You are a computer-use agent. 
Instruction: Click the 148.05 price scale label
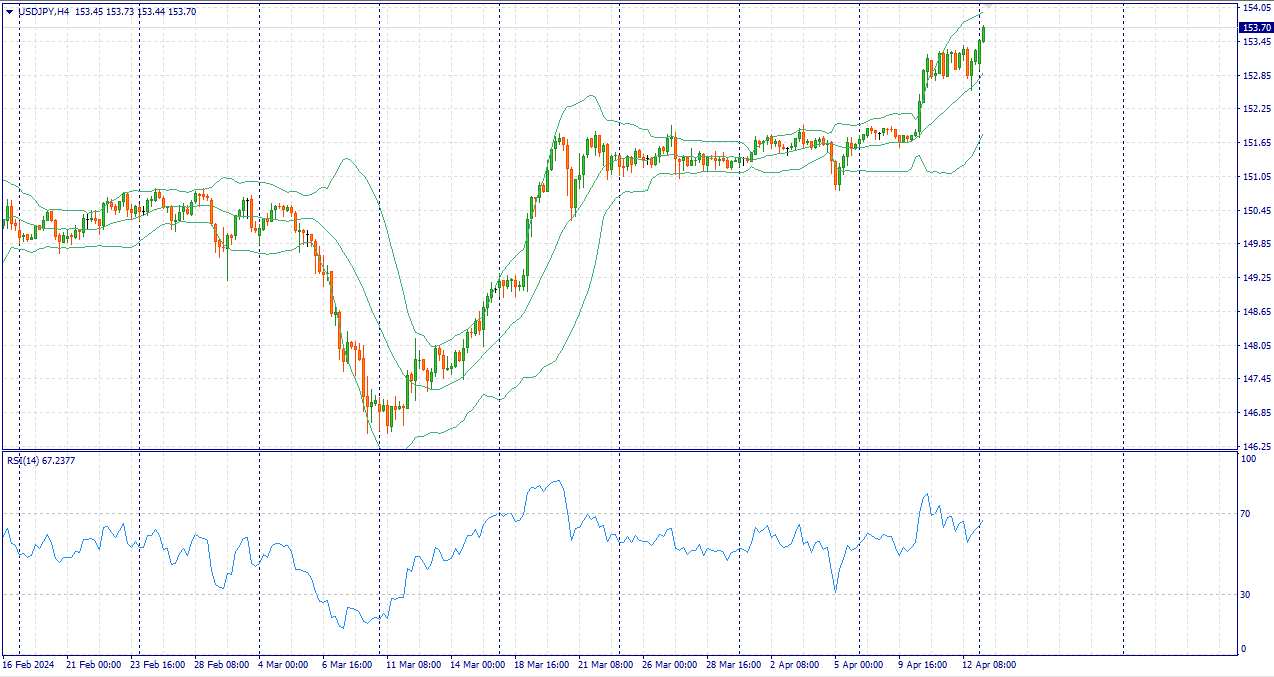point(1255,346)
